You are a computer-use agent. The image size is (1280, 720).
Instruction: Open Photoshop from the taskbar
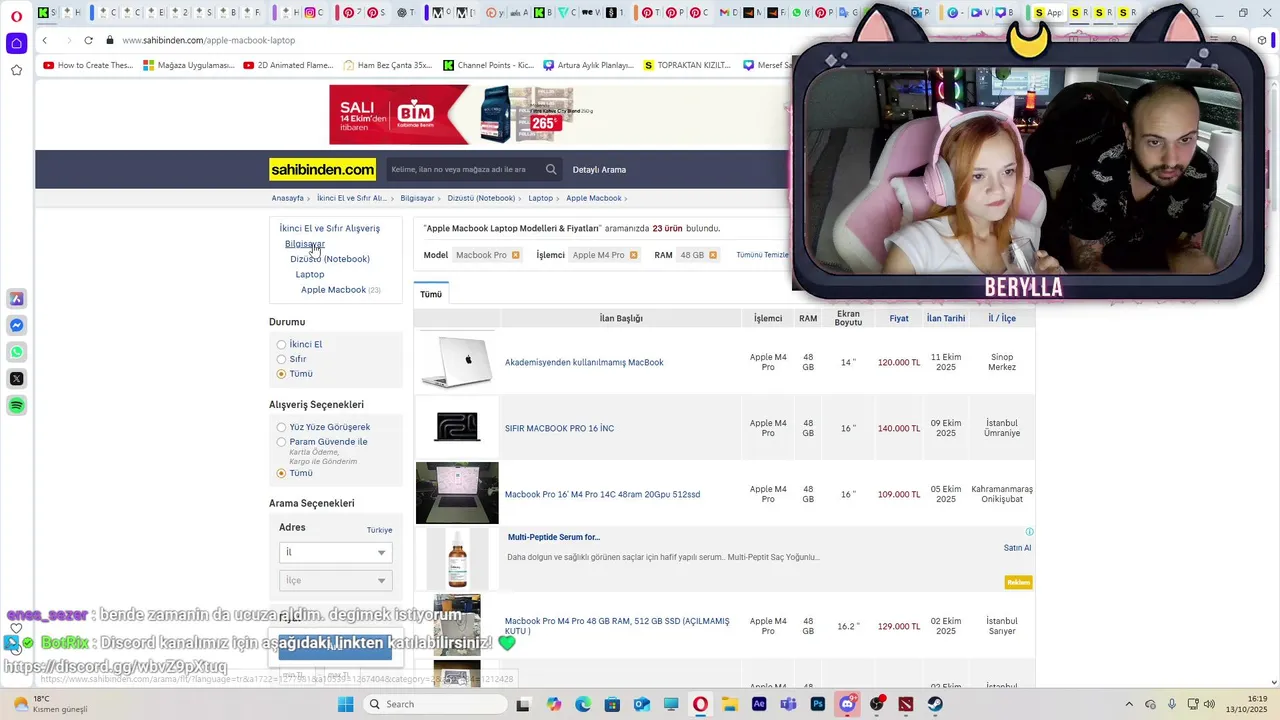pyautogui.click(x=818, y=704)
